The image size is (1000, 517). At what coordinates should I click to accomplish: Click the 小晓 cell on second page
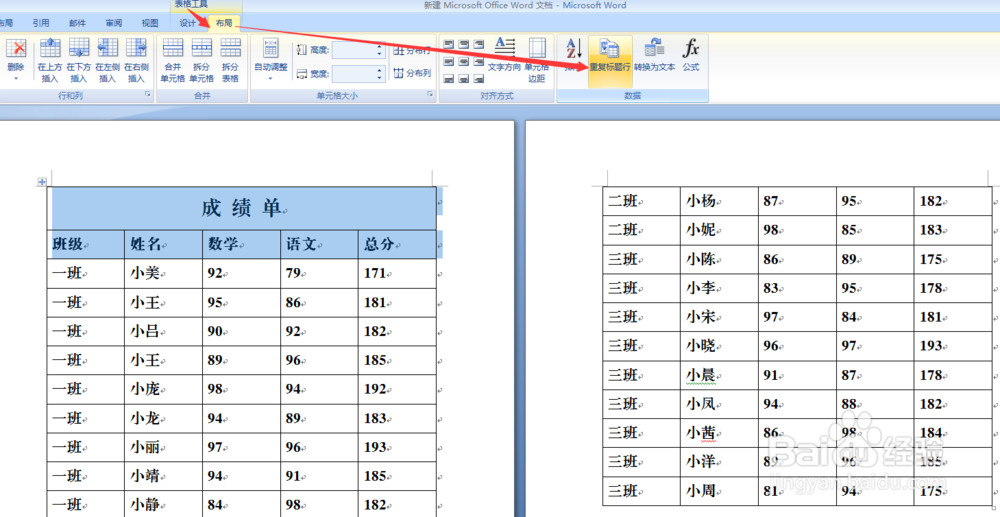pyautogui.click(x=719, y=346)
